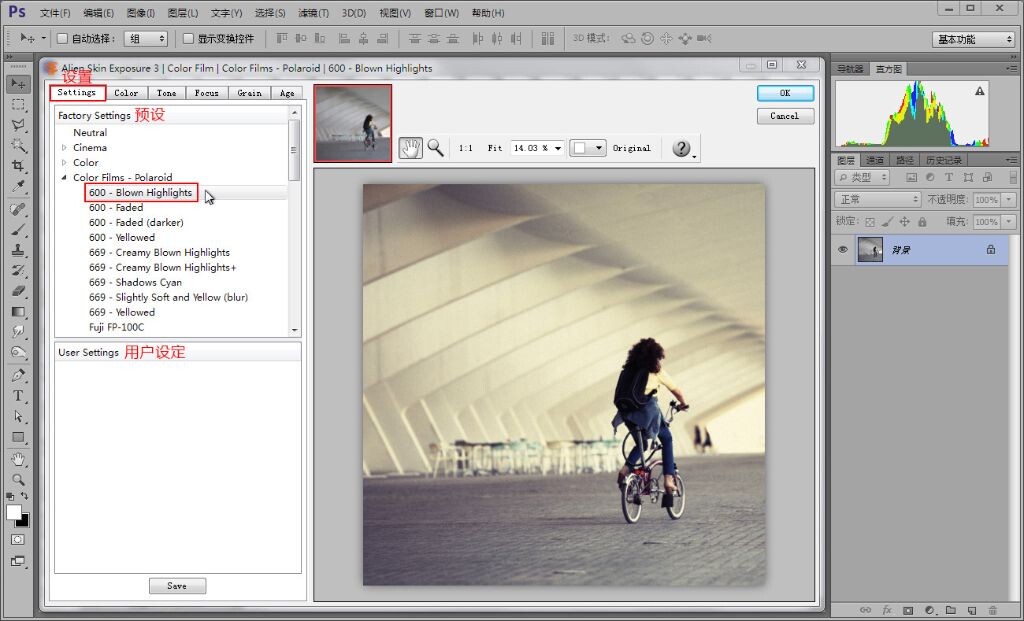Viewport: 1024px width, 621px height.
Task: Click the foreground color swatch
Action: click(x=13, y=513)
